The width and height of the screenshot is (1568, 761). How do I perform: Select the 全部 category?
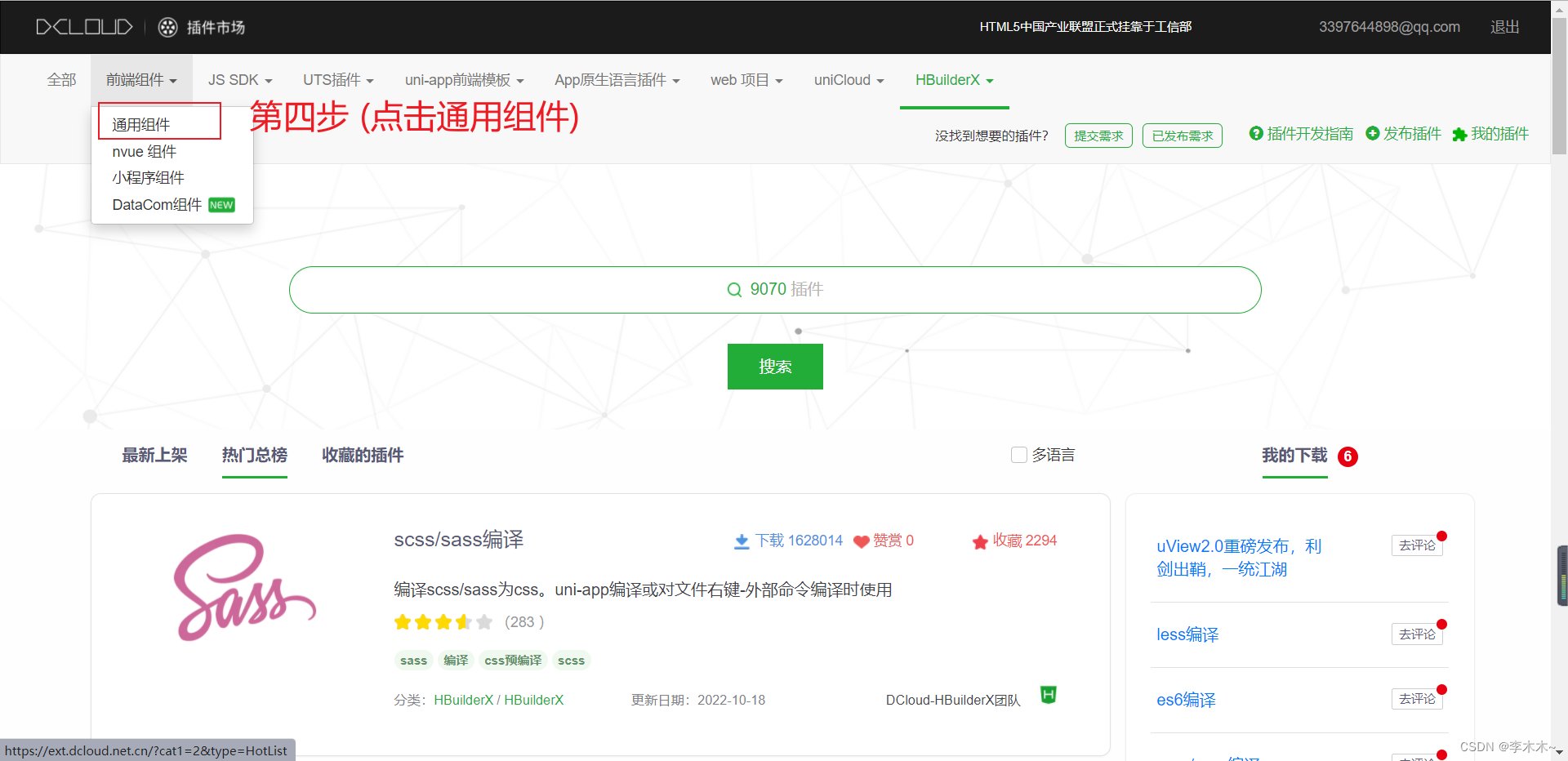pos(61,80)
